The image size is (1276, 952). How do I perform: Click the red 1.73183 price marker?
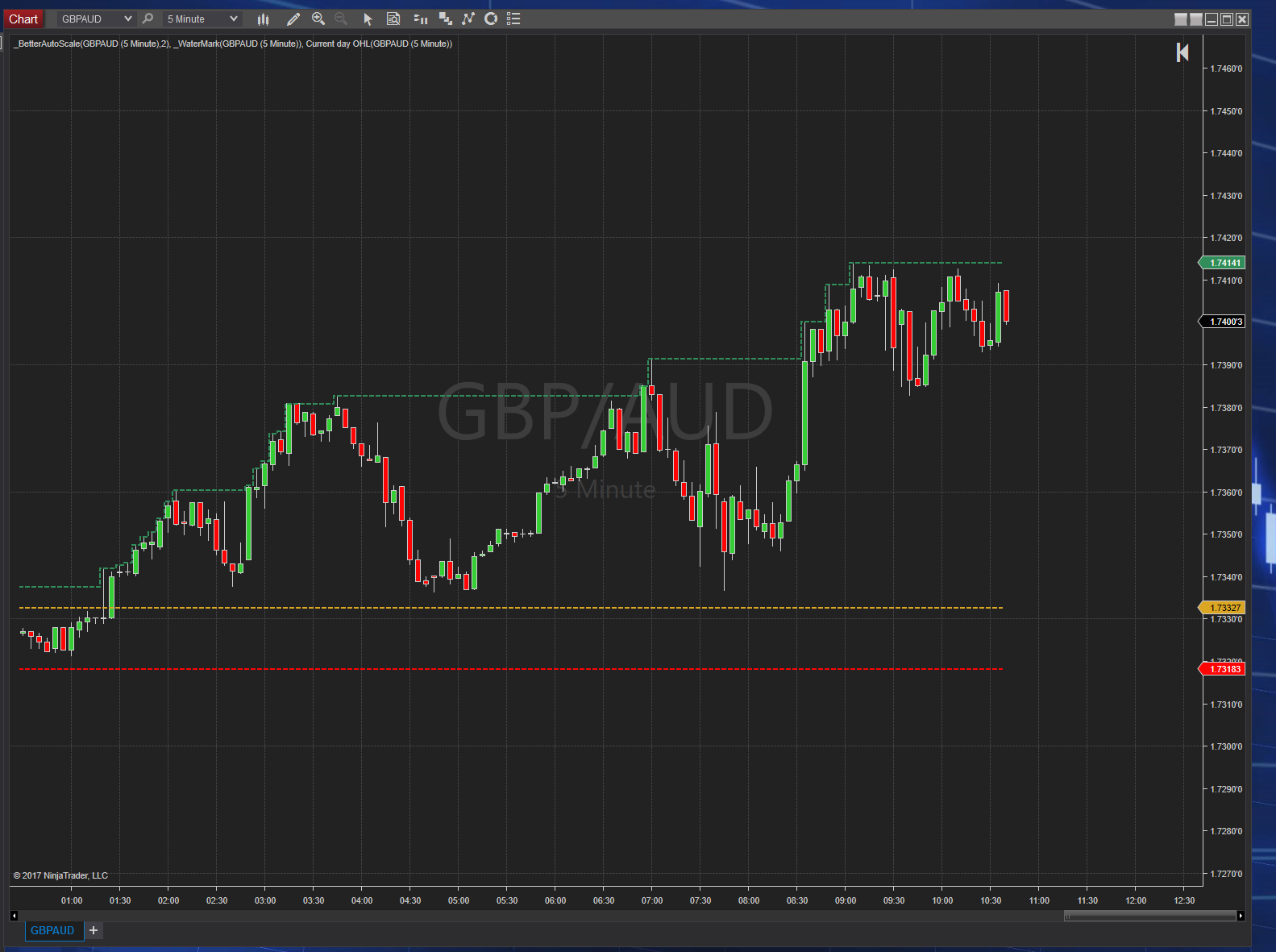click(1224, 669)
